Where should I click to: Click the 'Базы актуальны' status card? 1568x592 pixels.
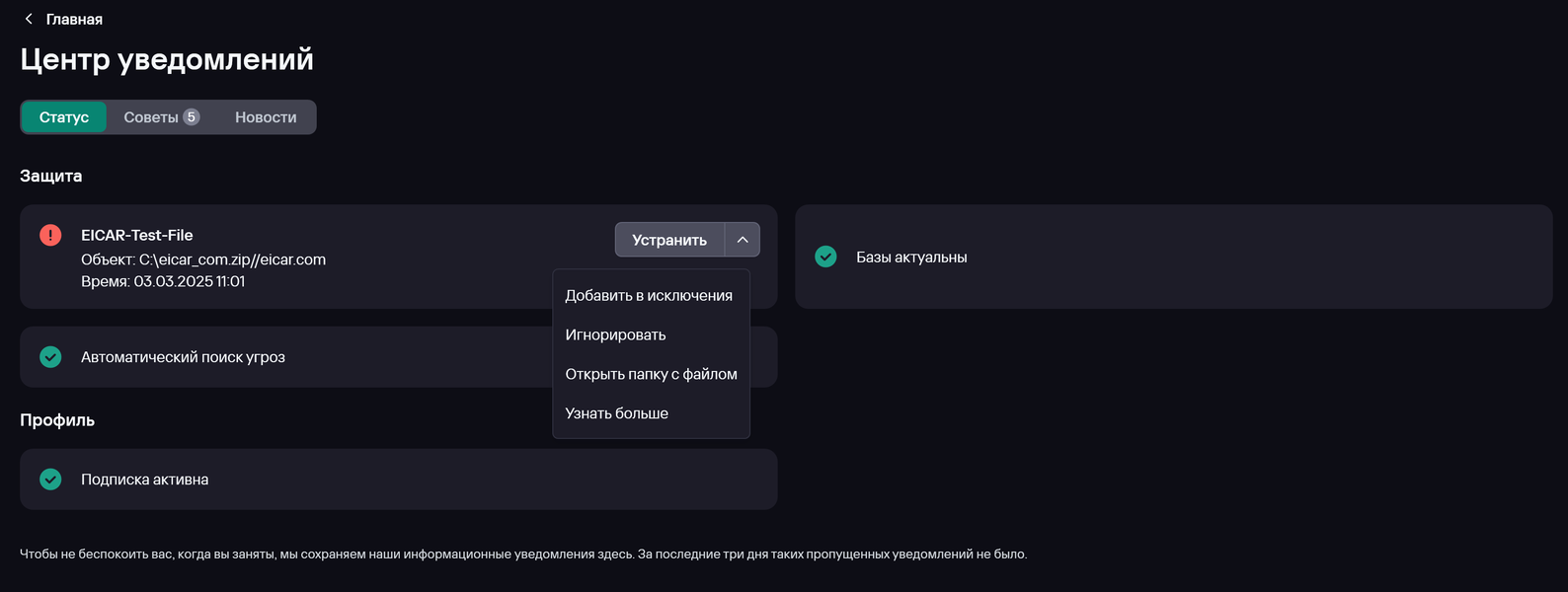1173,257
